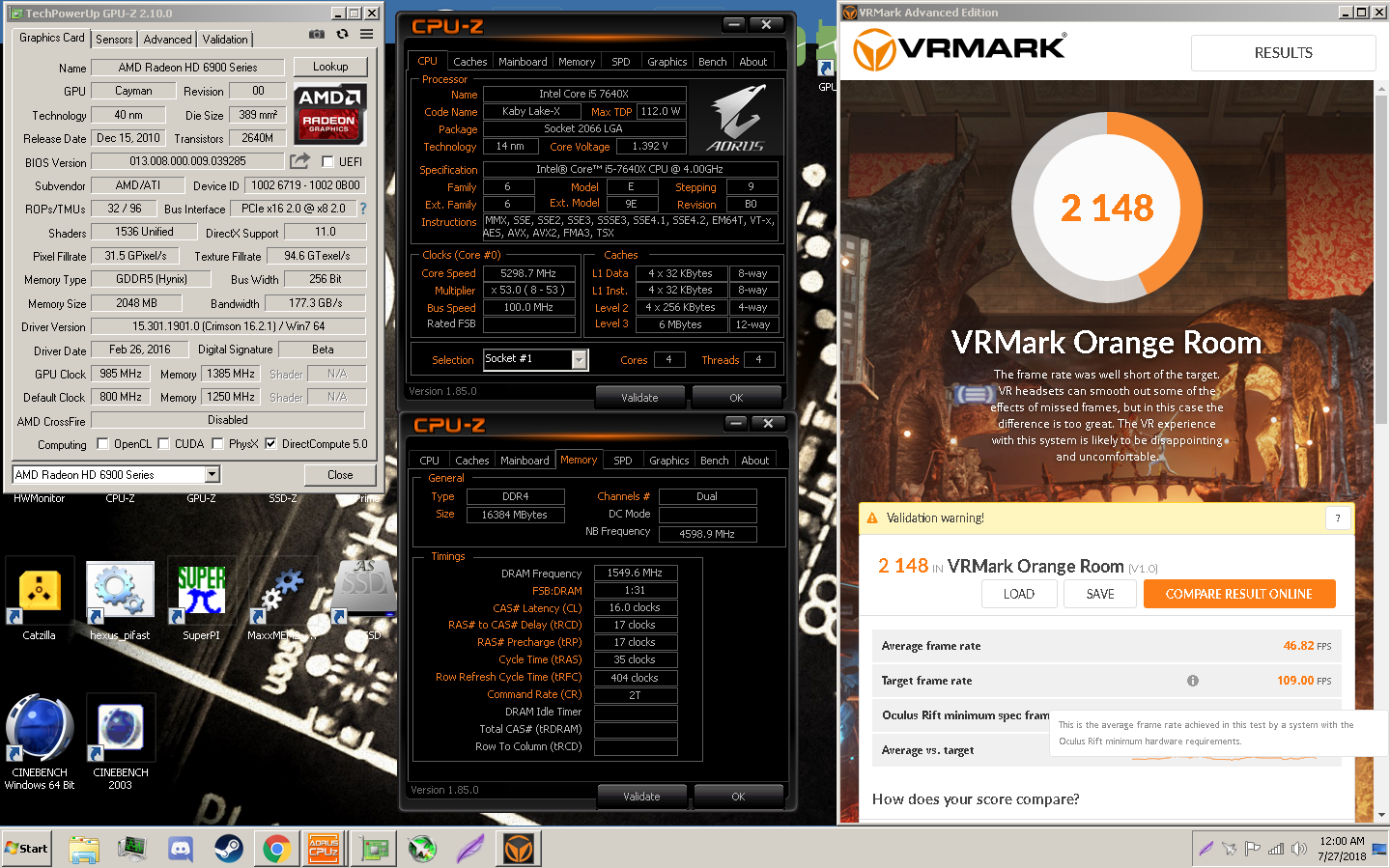Screen dimensions: 1390x868
Task: Open the Socket #1 selection dropdown
Action: pos(579,360)
